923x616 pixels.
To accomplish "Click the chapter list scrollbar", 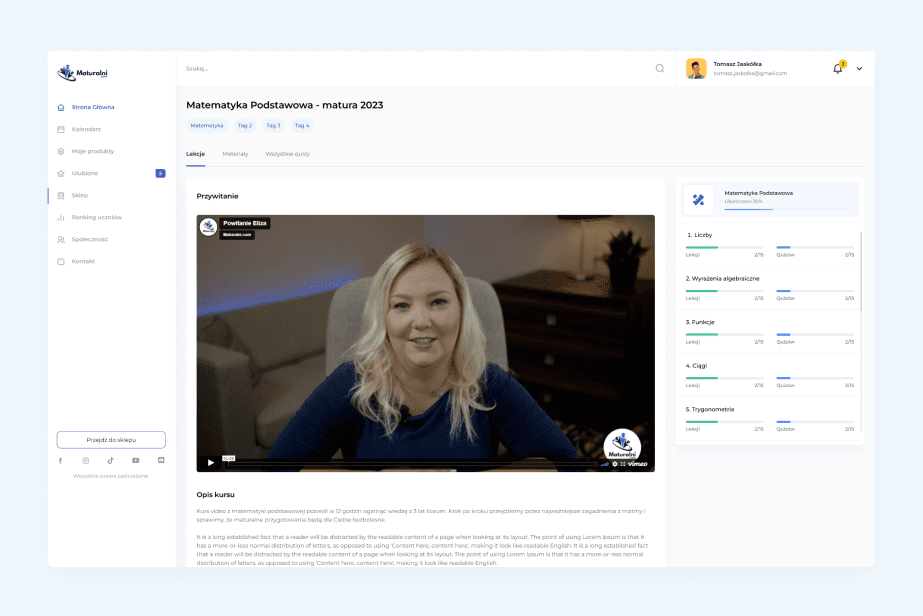I will [x=861, y=271].
